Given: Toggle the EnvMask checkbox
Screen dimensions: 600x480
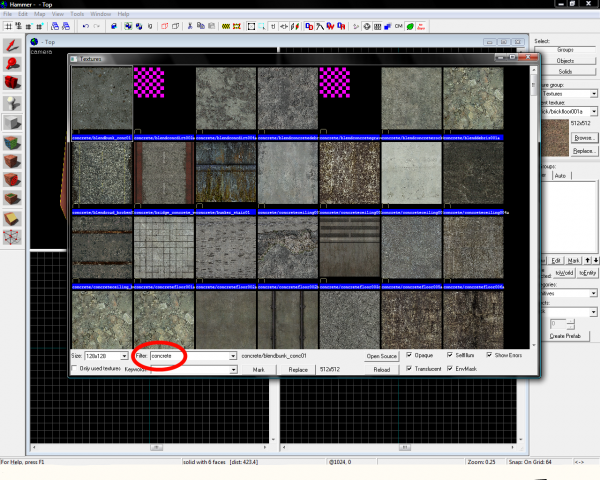Looking at the screenshot, I should click(x=450, y=368).
